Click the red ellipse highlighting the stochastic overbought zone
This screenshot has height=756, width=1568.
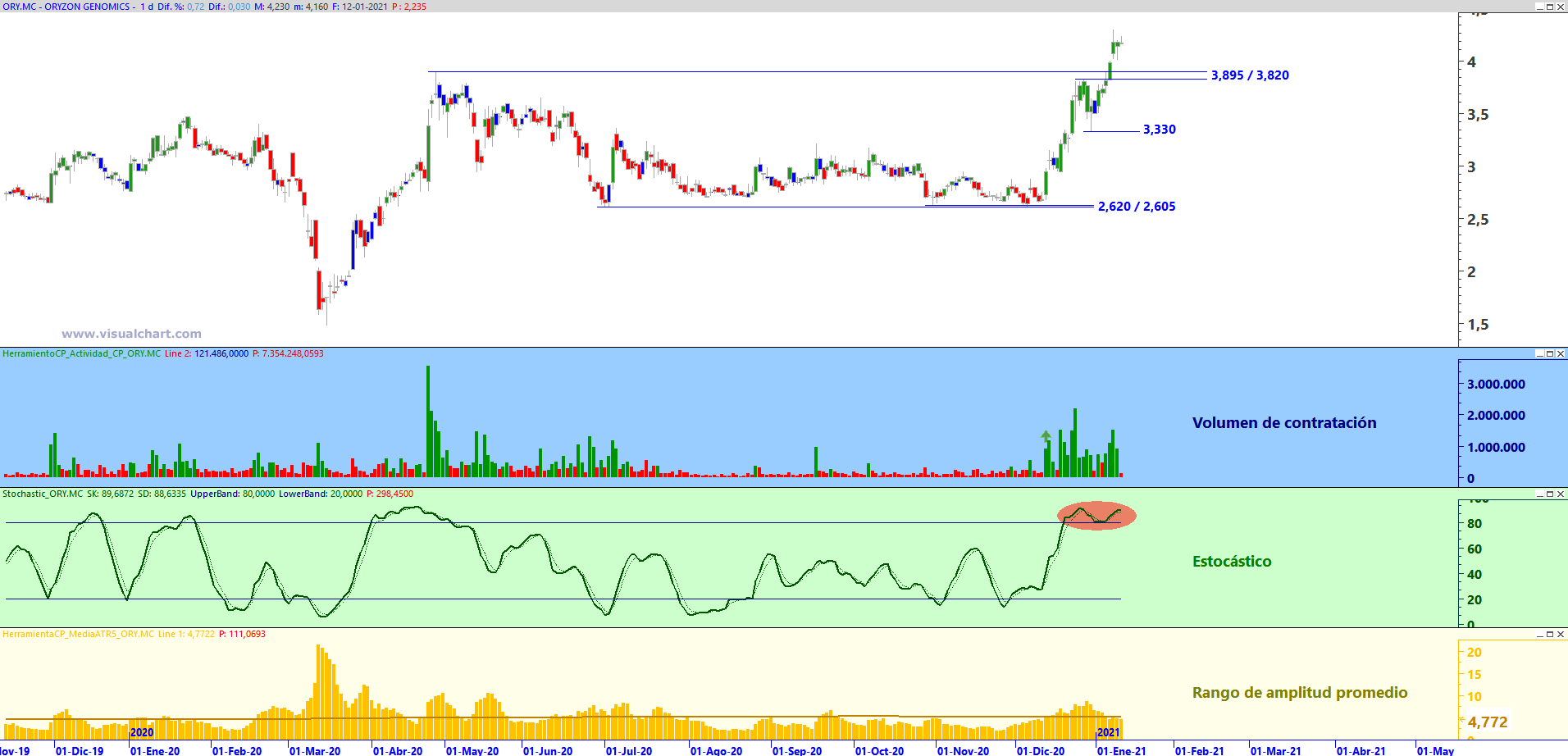(1096, 516)
